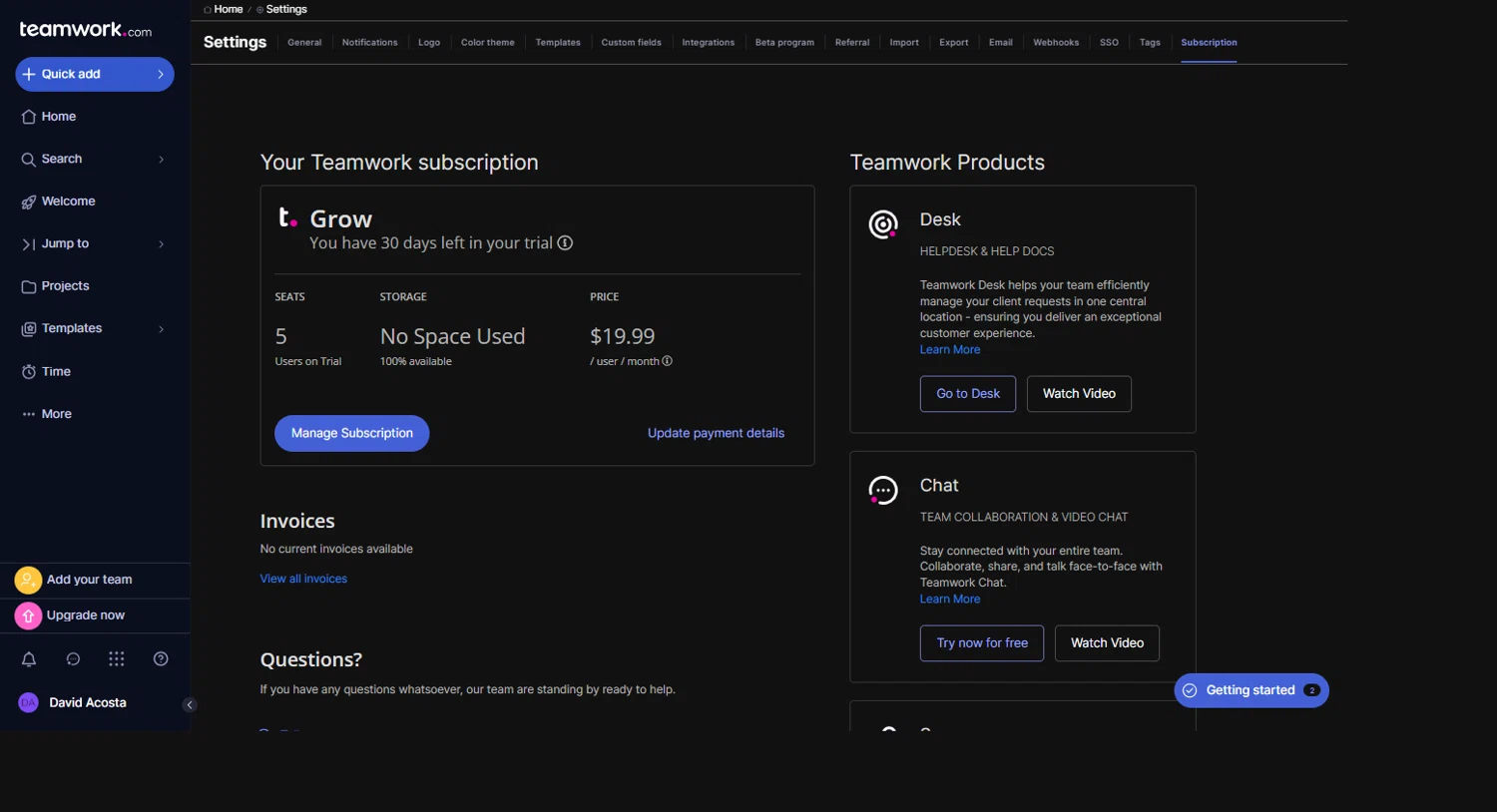This screenshot has width=1497, height=812.
Task: Click Try now for free button
Action: [982, 643]
